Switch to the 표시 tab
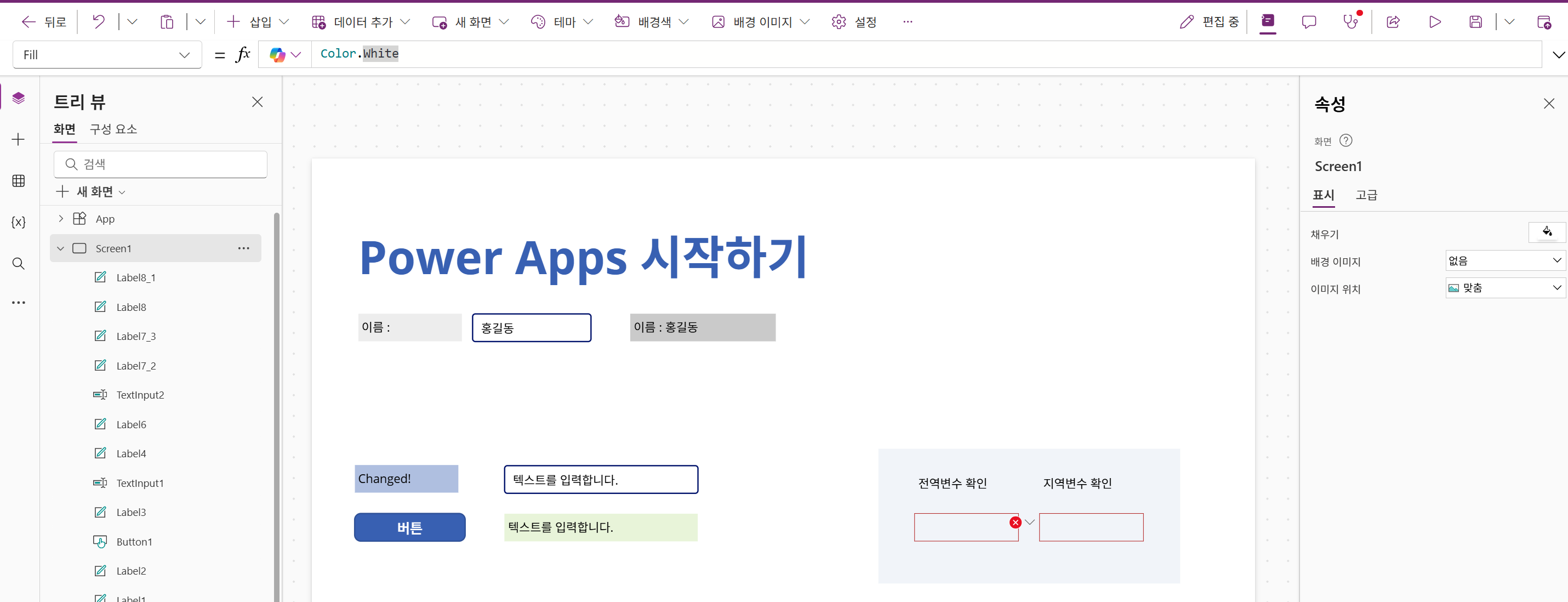Screen dimensions: 1568x602 pyautogui.click(x=1324, y=195)
